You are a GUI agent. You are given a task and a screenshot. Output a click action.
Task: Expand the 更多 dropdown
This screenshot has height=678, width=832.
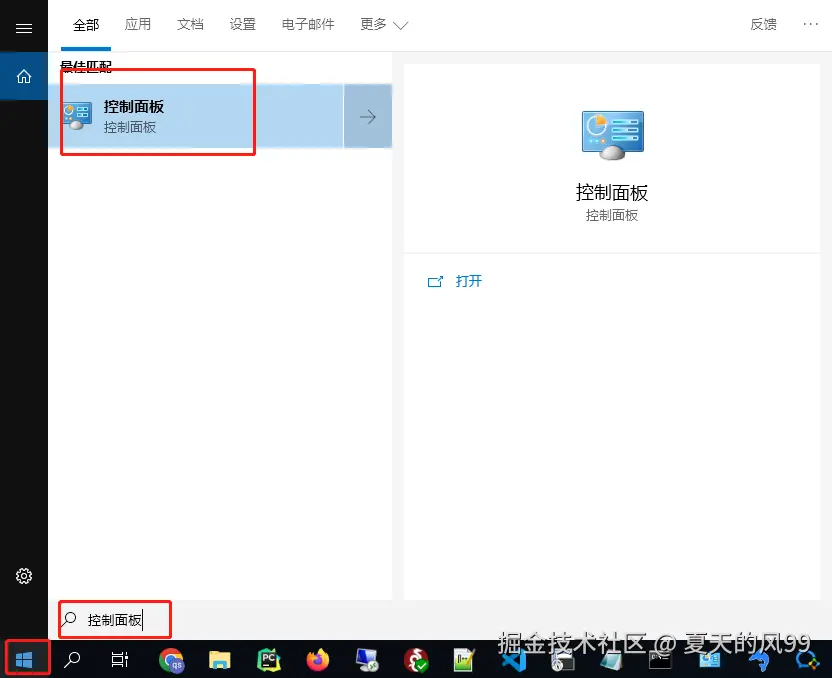tap(384, 24)
